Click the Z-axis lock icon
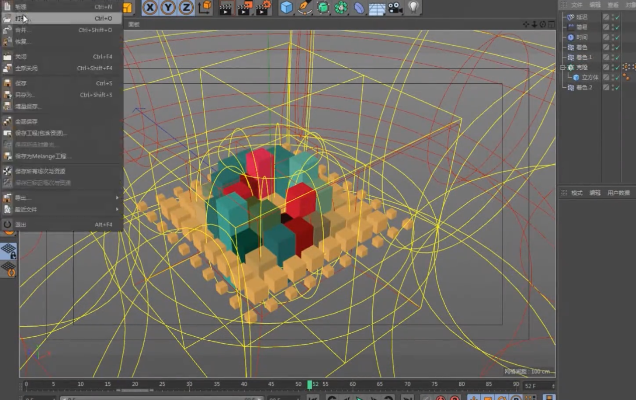 [x=187, y=8]
